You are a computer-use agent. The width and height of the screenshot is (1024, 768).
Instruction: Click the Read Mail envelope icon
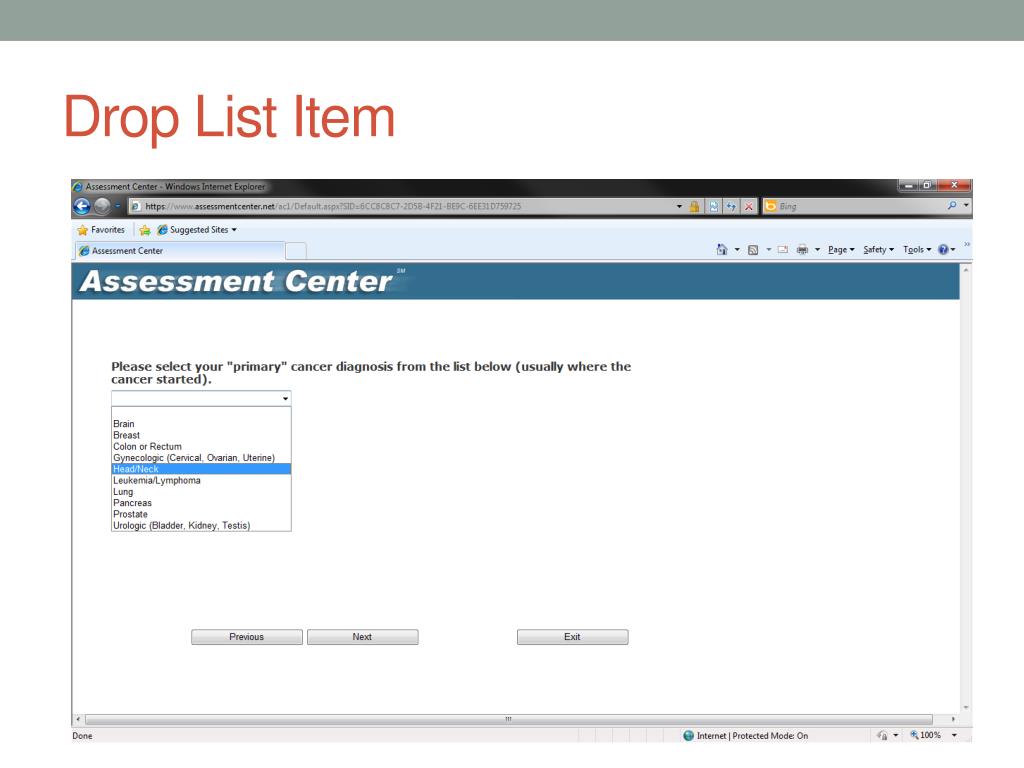pos(783,249)
